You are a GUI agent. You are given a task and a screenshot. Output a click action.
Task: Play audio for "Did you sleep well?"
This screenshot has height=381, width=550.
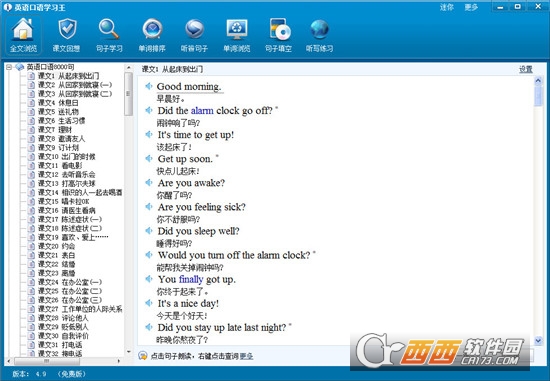click(149, 230)
